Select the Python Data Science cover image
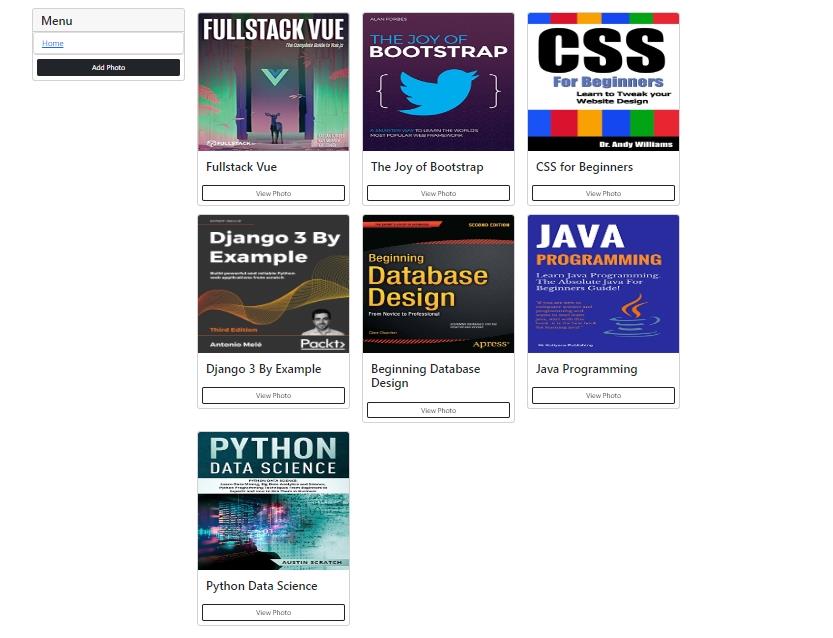The image size is (833, 638). point(273,501)
